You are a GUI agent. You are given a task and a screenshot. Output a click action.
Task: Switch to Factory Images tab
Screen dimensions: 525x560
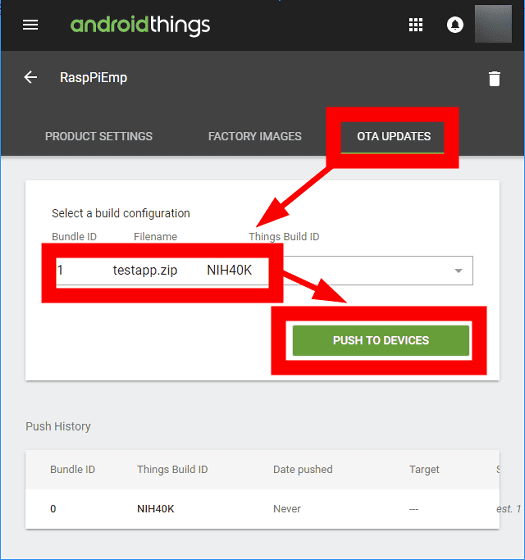pyautogui.click(x=255, y=136)
